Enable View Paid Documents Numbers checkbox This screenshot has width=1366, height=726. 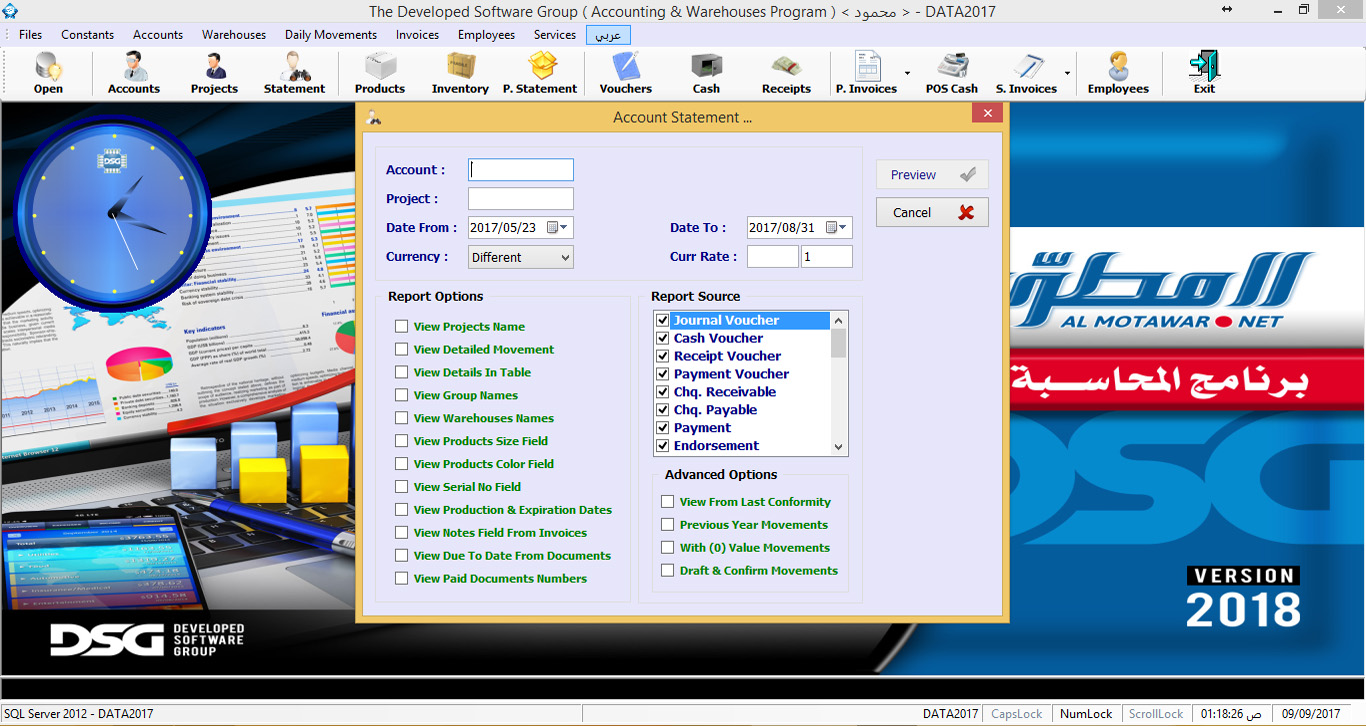[401, 578]
